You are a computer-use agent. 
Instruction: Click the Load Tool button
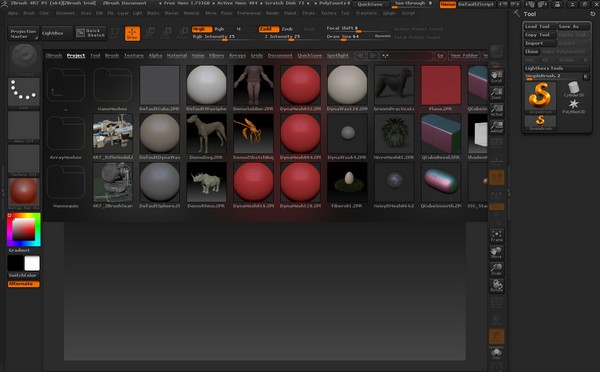(x=540, y=26)
